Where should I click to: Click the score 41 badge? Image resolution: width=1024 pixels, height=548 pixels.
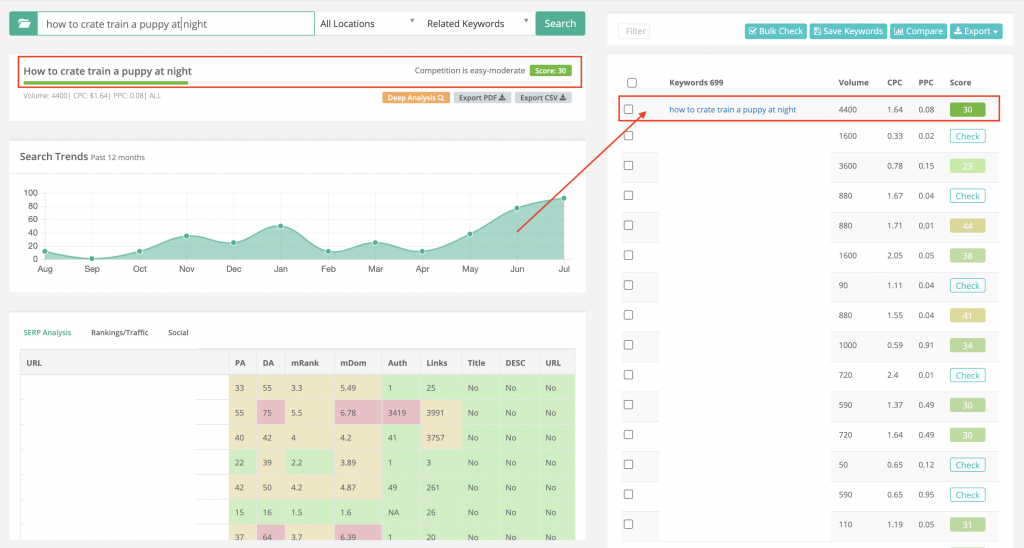click(x=967, y=315)
